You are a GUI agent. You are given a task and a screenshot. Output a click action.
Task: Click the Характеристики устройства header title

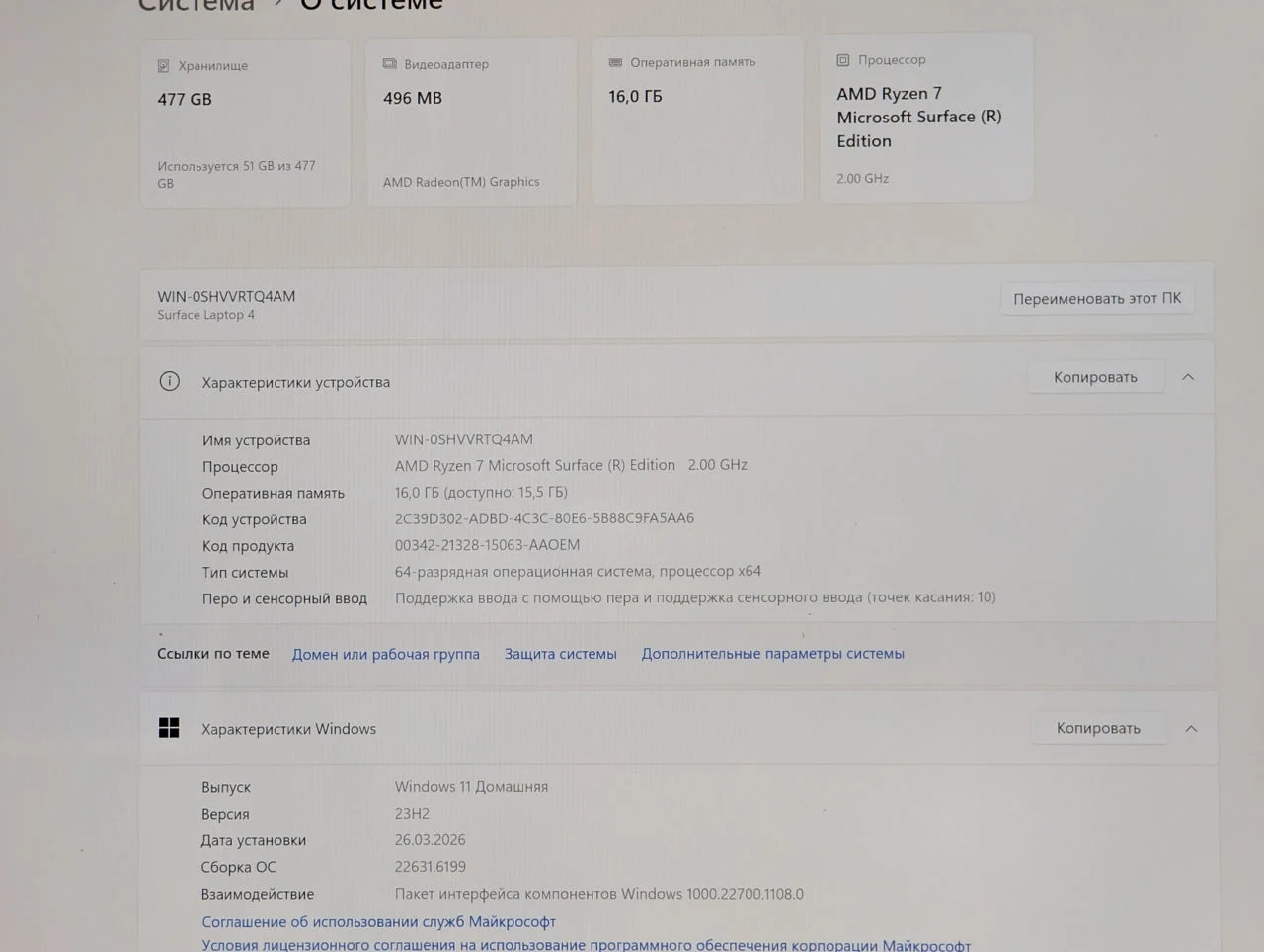[296, 382]
